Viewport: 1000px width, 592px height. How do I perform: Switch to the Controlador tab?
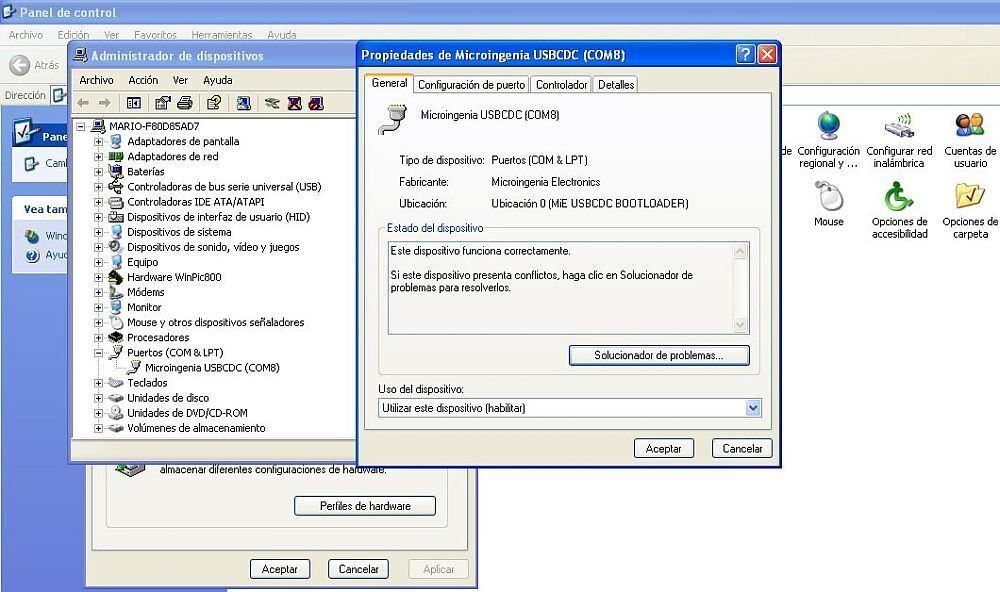561,85
